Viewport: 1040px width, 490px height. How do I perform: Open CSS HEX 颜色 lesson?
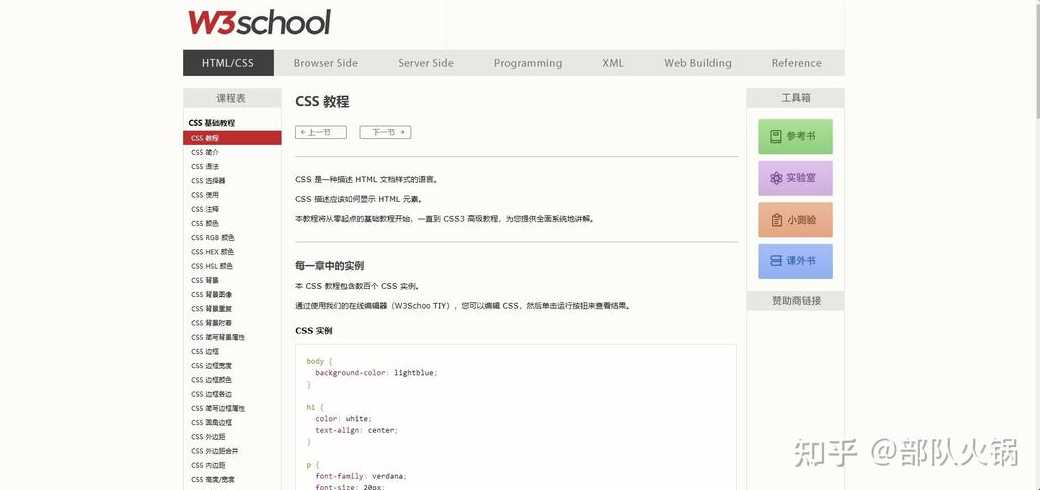click(x=213, y=252)
